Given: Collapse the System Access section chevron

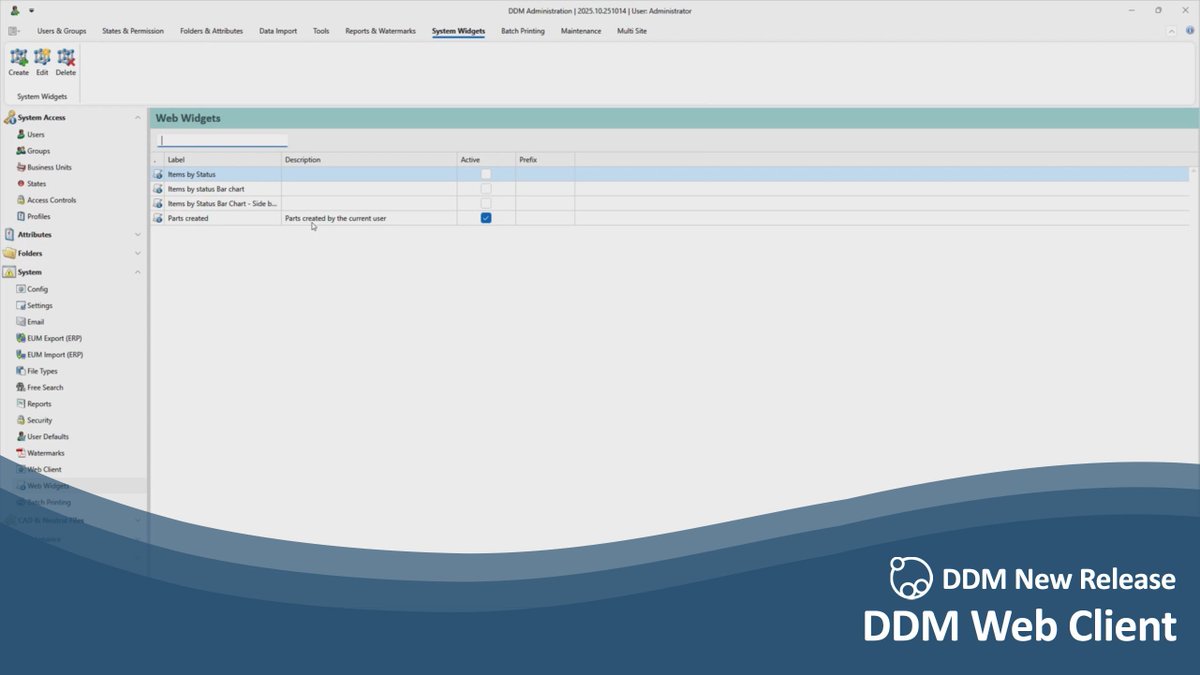Looking at the screenshot, I should pyautogui.click(x=138, y=118).
